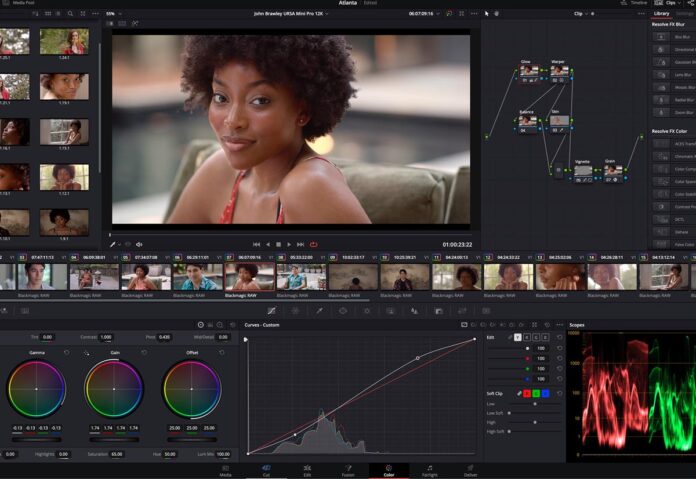Open the Color Warper palette icon
696x479 pixels.
pyautogui.click(x=295, y=311)
